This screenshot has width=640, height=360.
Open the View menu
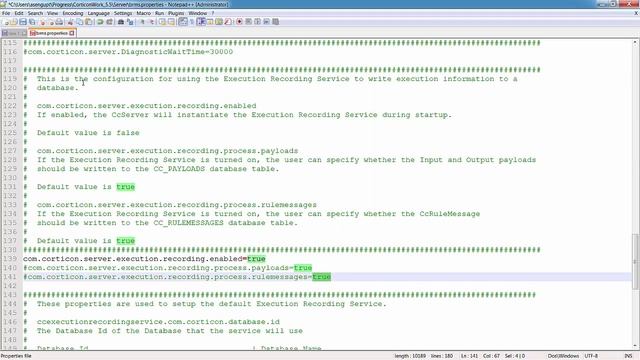point(52,13)
